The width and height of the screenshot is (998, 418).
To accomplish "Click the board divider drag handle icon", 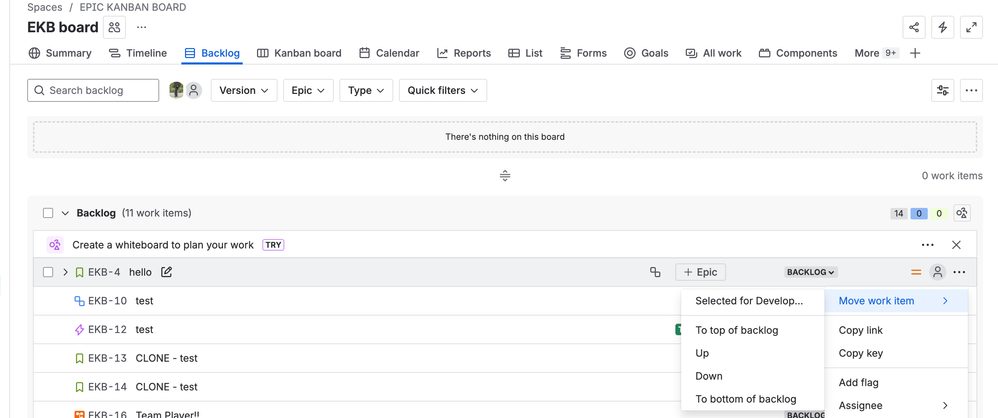I will click(x=505, y=176).
